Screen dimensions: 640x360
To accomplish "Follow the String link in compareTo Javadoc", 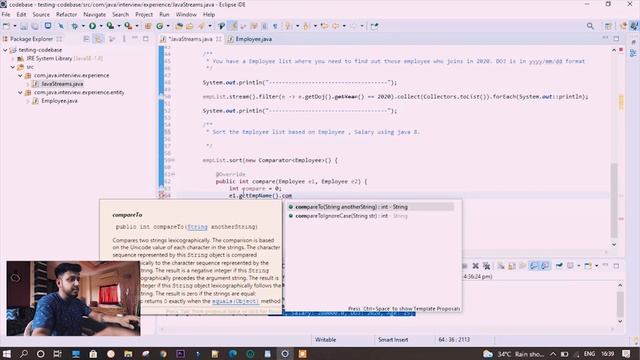I will pos(198,227).
